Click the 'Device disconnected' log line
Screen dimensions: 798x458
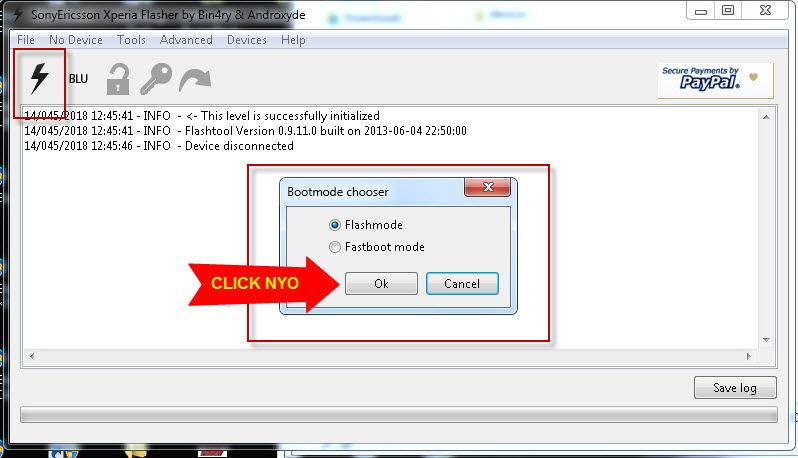click(x=159, y=146)
